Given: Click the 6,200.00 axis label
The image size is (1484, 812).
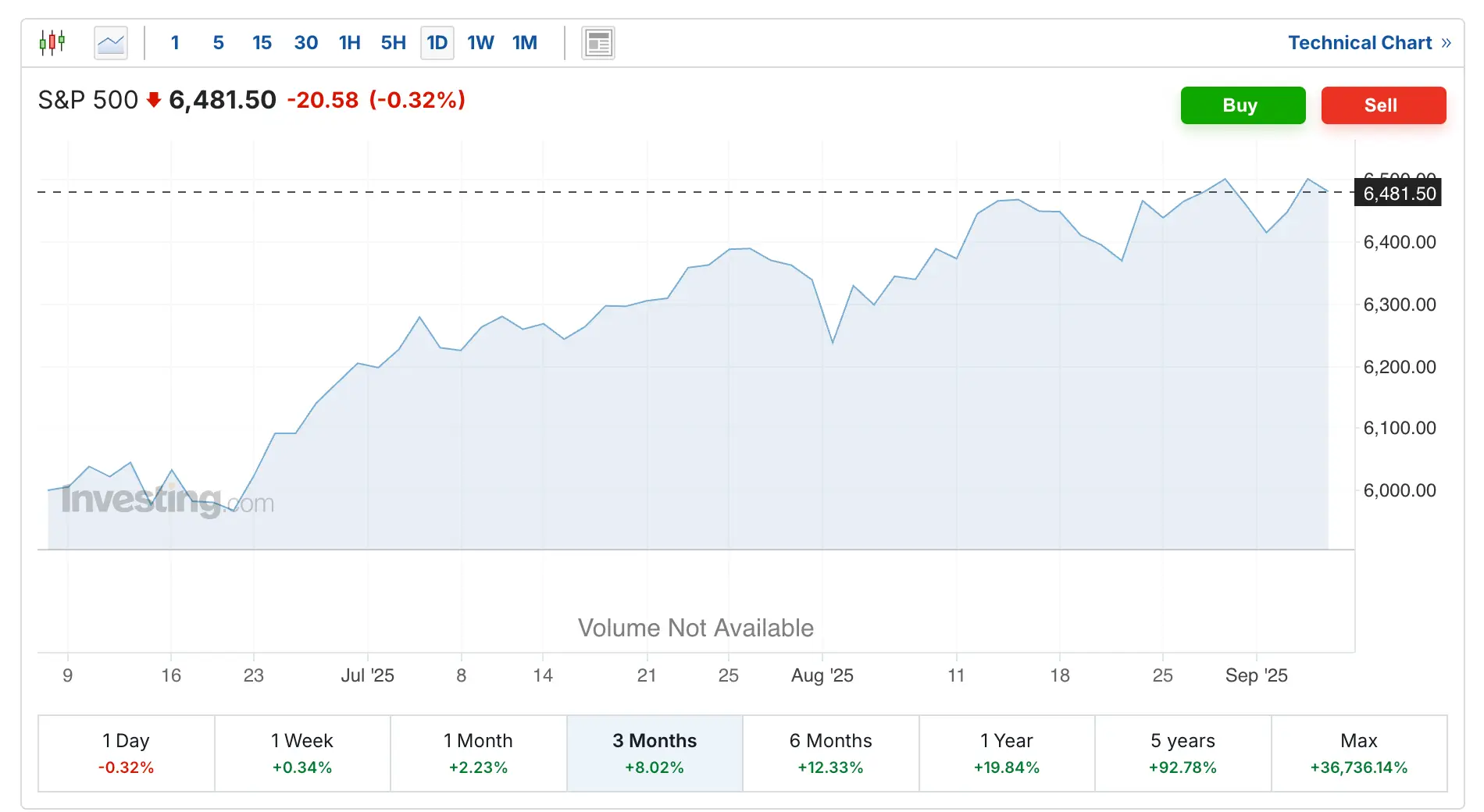Looking at the screenshot, I should coord(1400,367).
